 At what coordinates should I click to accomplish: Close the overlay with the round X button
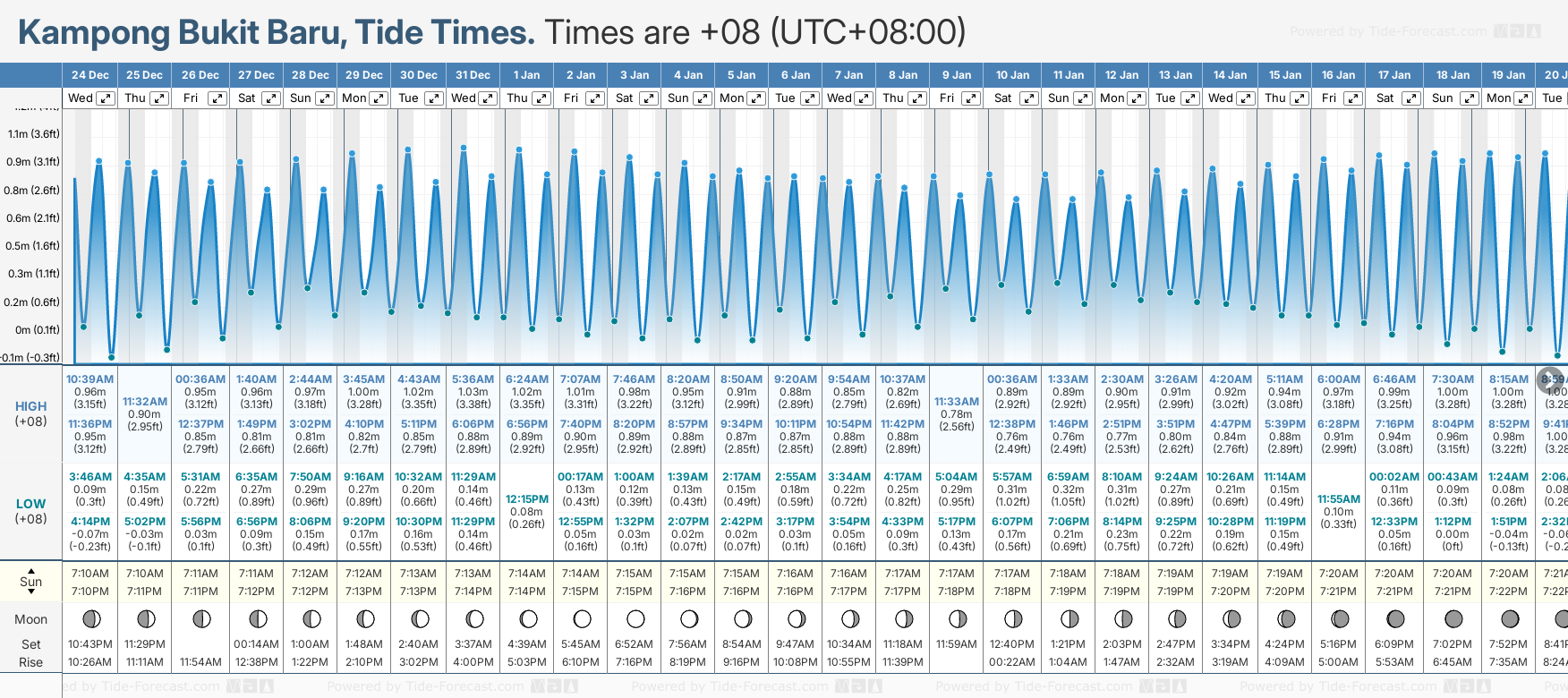[1550, 379]
